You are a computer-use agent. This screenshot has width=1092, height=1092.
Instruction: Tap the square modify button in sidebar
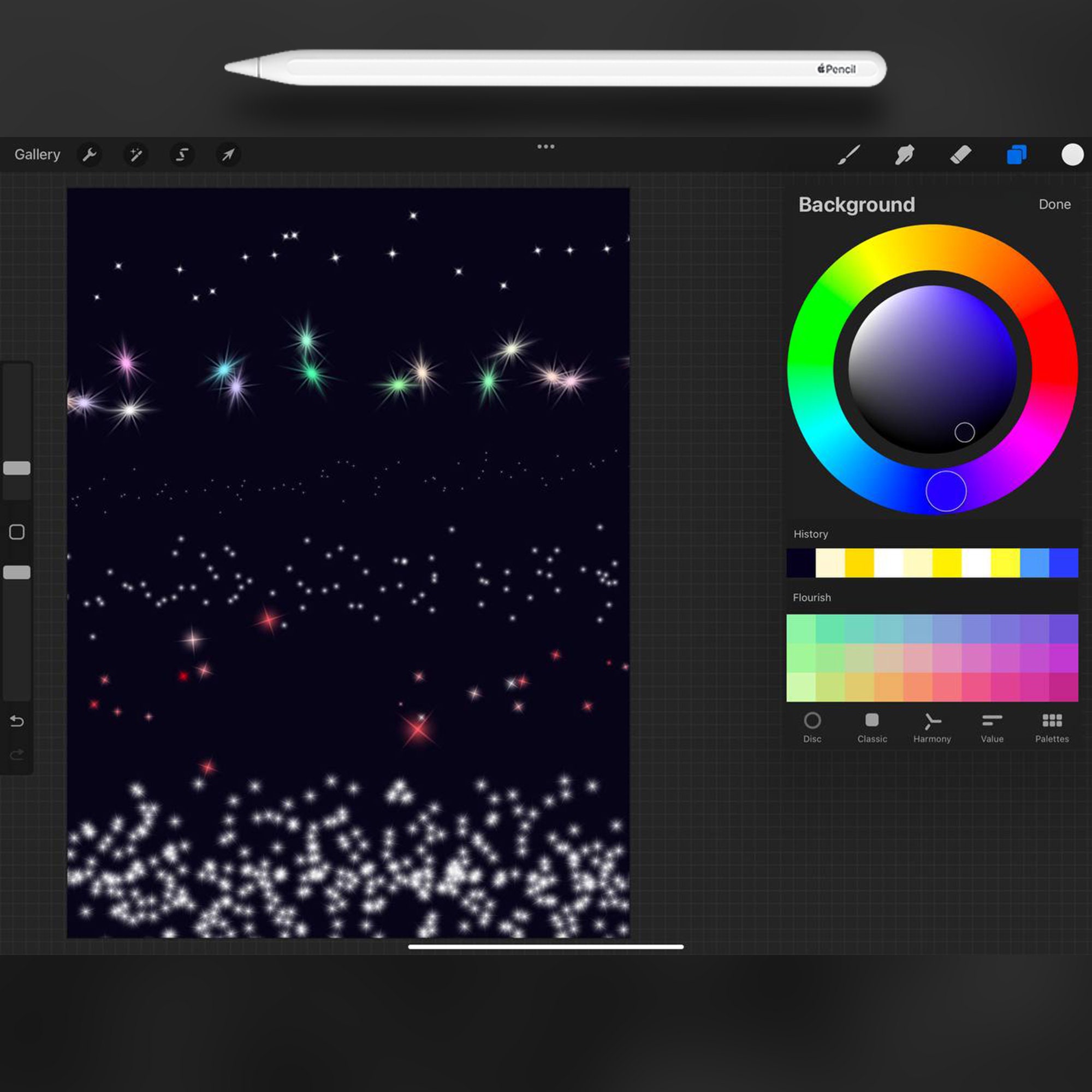[x=17, y=532]
